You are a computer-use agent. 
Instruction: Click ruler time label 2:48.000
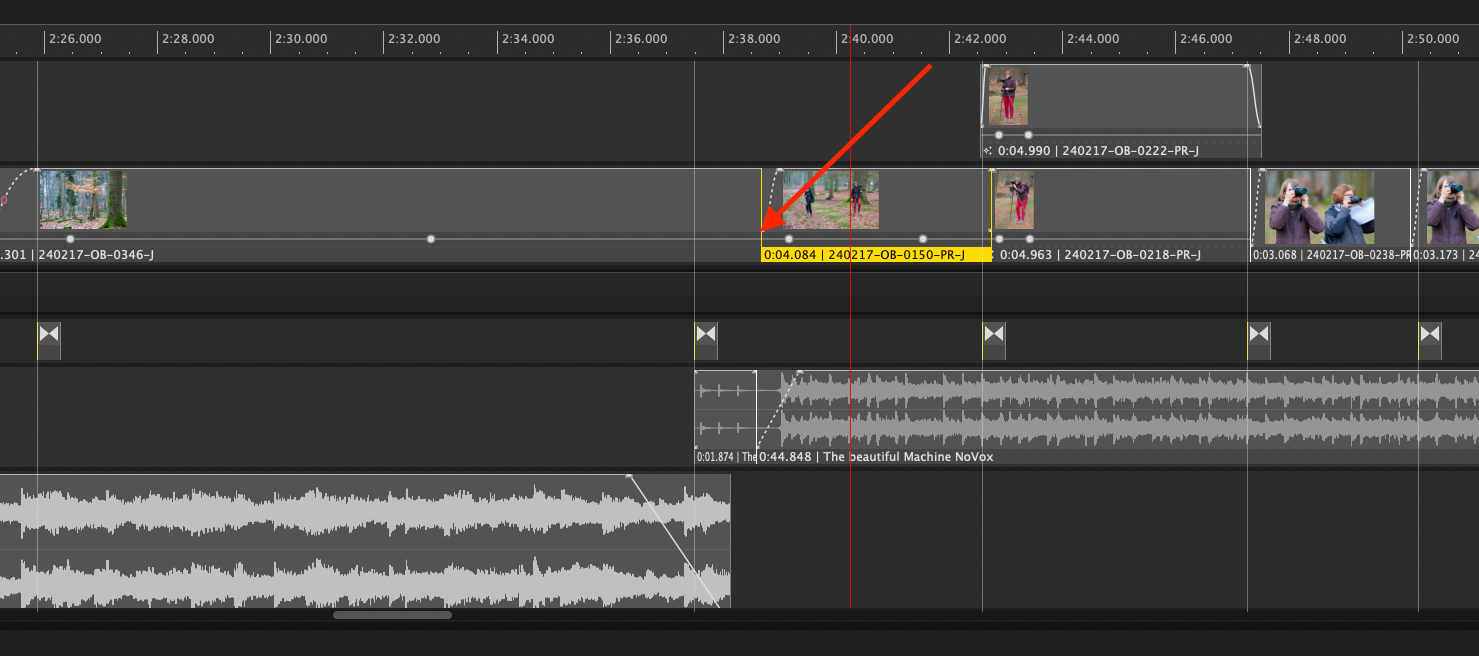[1320, 39]
